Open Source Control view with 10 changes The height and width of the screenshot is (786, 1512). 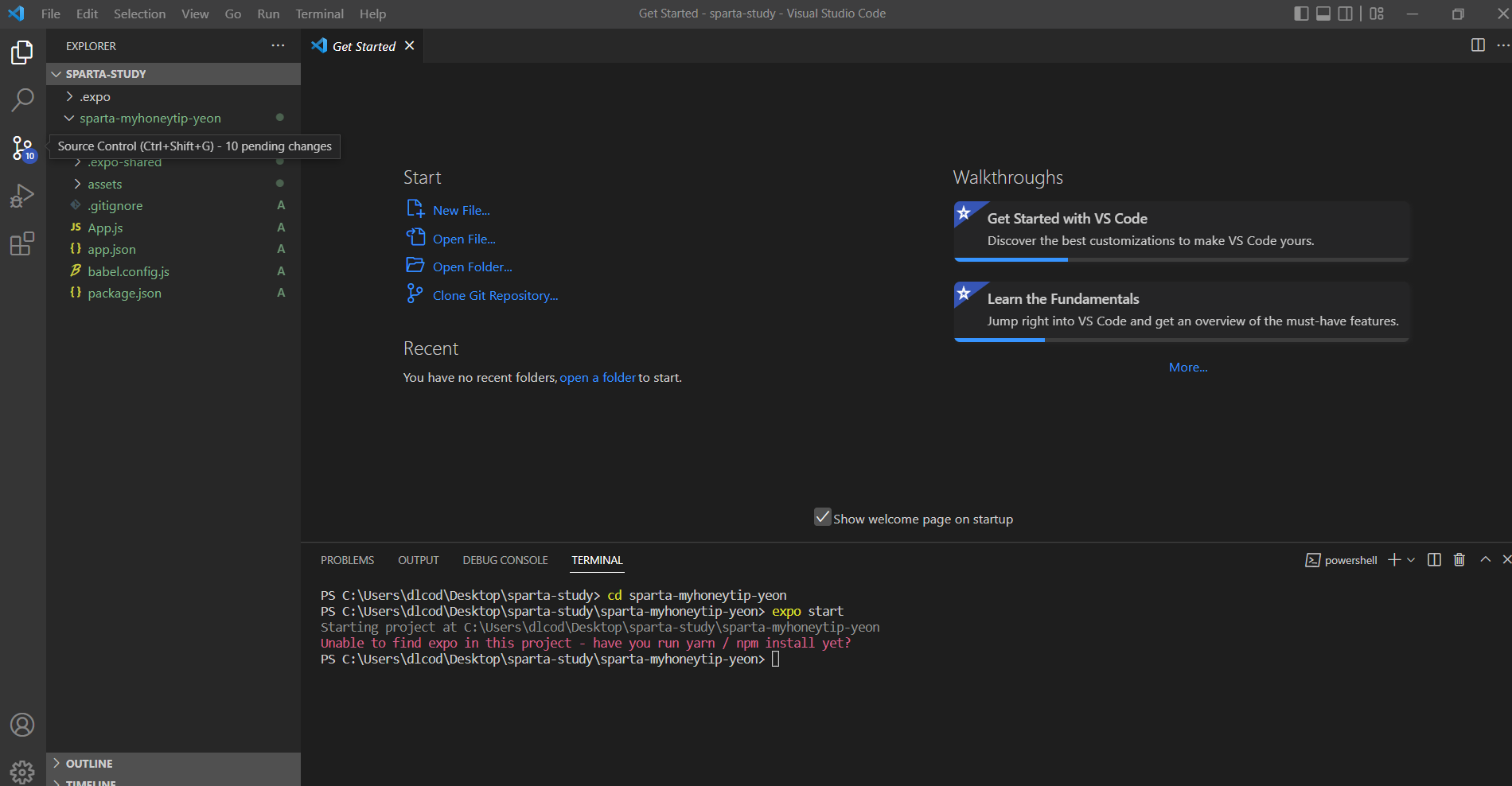click(x=22, y=148)
